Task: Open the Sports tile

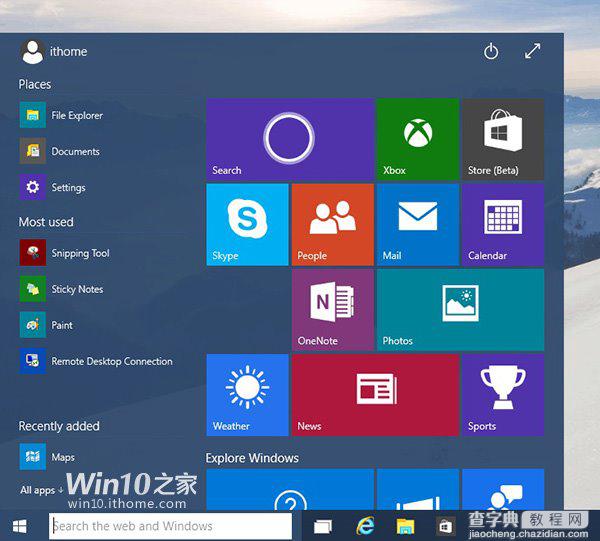Action: 503,395
